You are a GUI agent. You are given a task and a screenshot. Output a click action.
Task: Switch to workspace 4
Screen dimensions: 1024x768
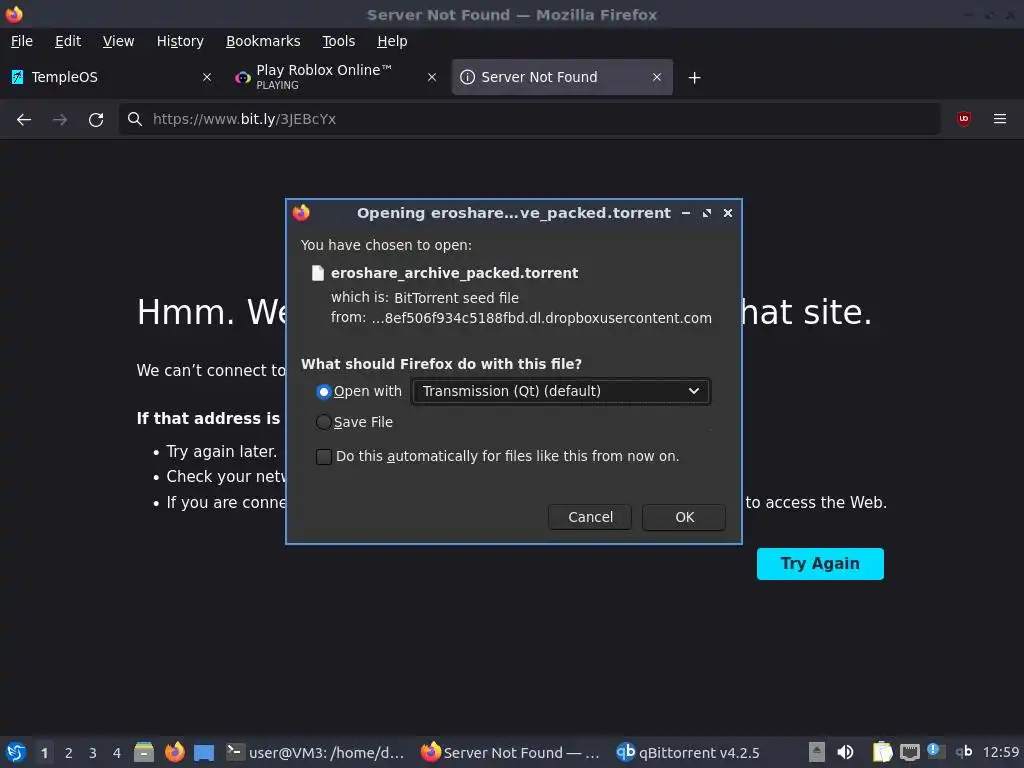coord(117,753)
